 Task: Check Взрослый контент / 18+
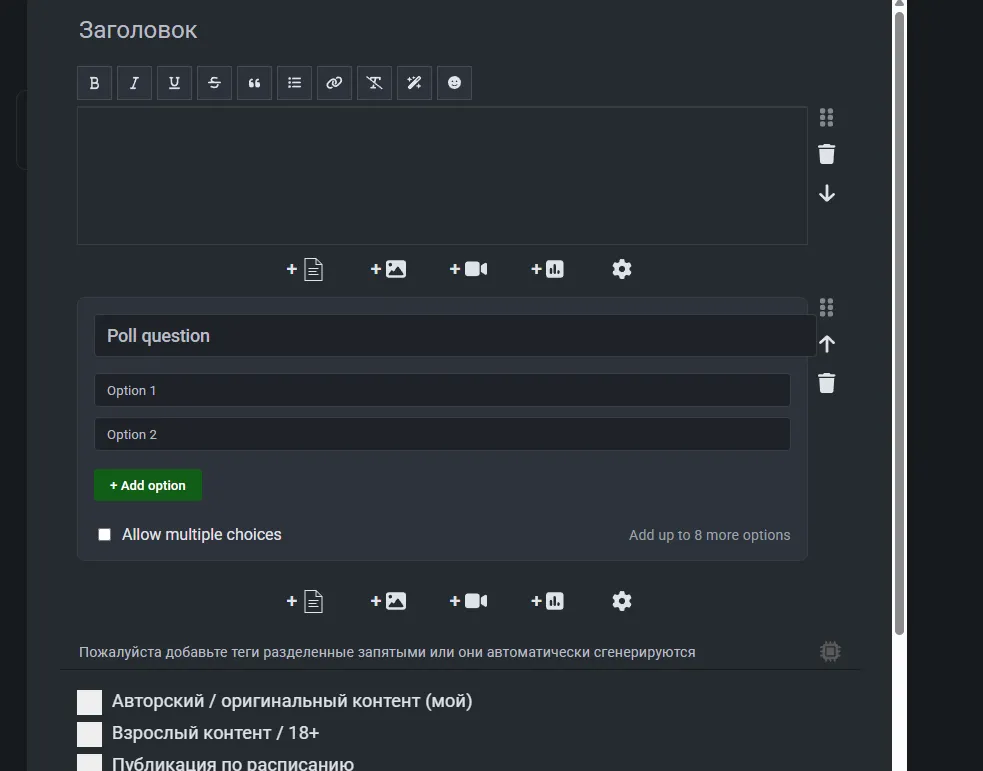(89, 734)
